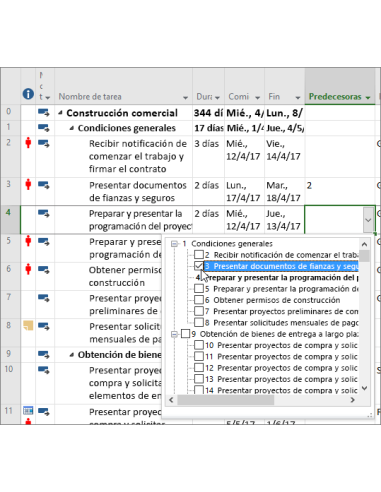Screen dimensions: 381x492
Task: Click the yellow note icon in row 8
Action: [28, 325]
